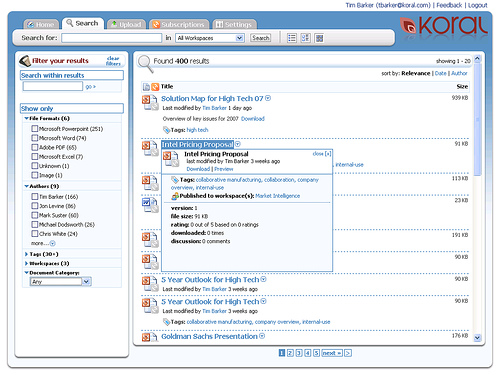
Task: Sort results by Date
Action: (x=440, y=73)
